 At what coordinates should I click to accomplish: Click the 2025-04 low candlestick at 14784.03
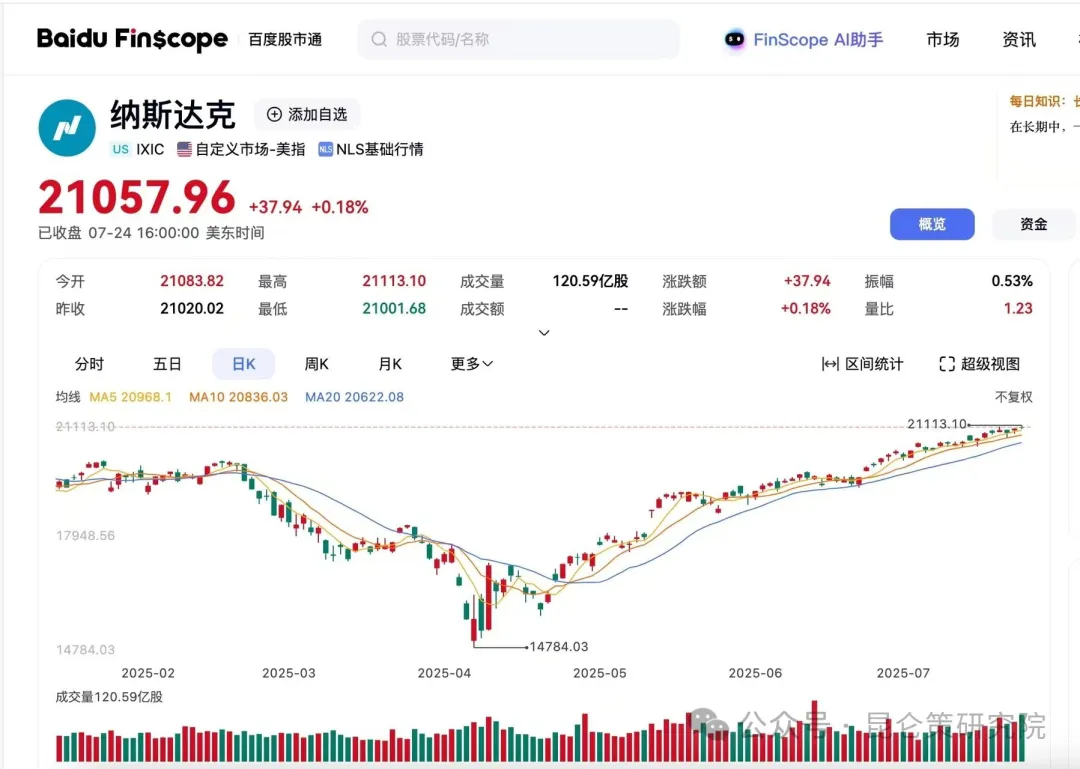(x=474, y=630)
